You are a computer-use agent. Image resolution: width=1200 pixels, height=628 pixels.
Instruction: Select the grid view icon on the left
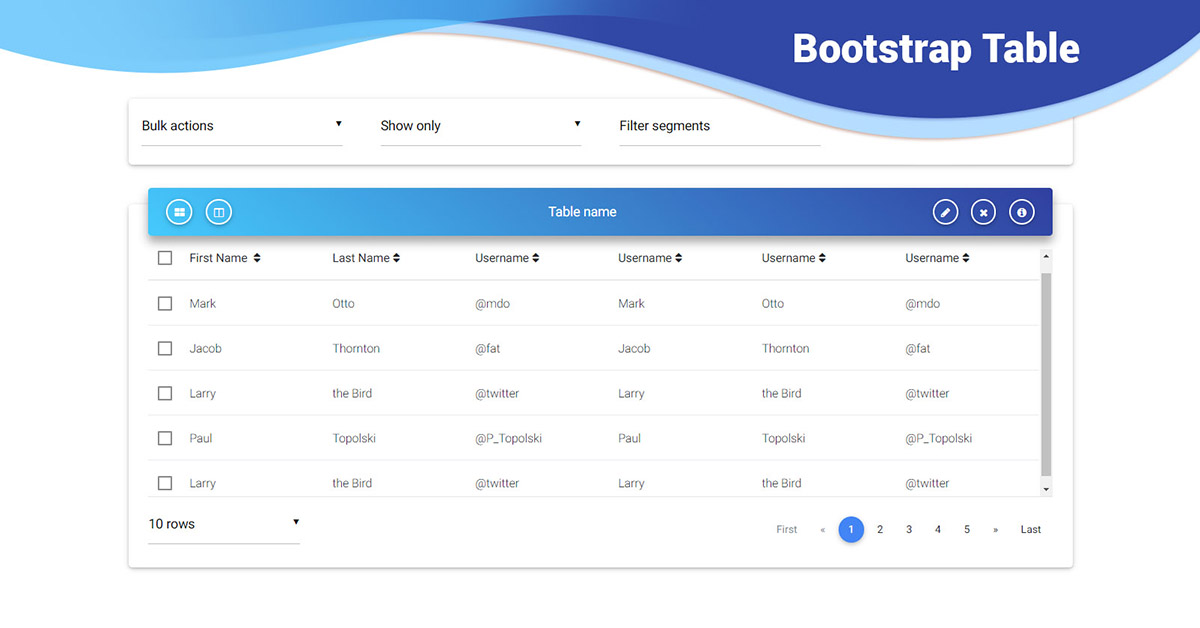click(179, 211)
